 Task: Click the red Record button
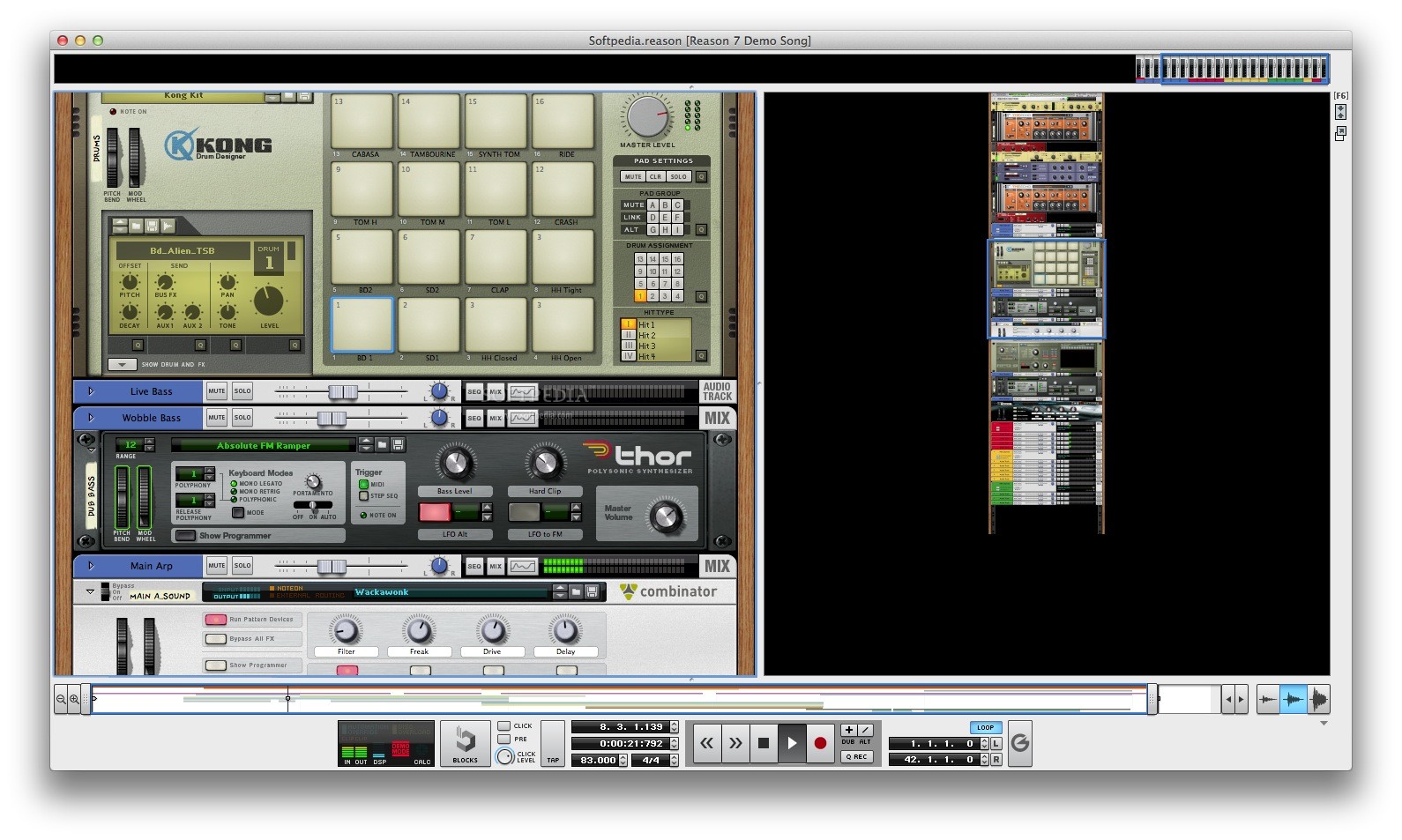click(820, 743)
